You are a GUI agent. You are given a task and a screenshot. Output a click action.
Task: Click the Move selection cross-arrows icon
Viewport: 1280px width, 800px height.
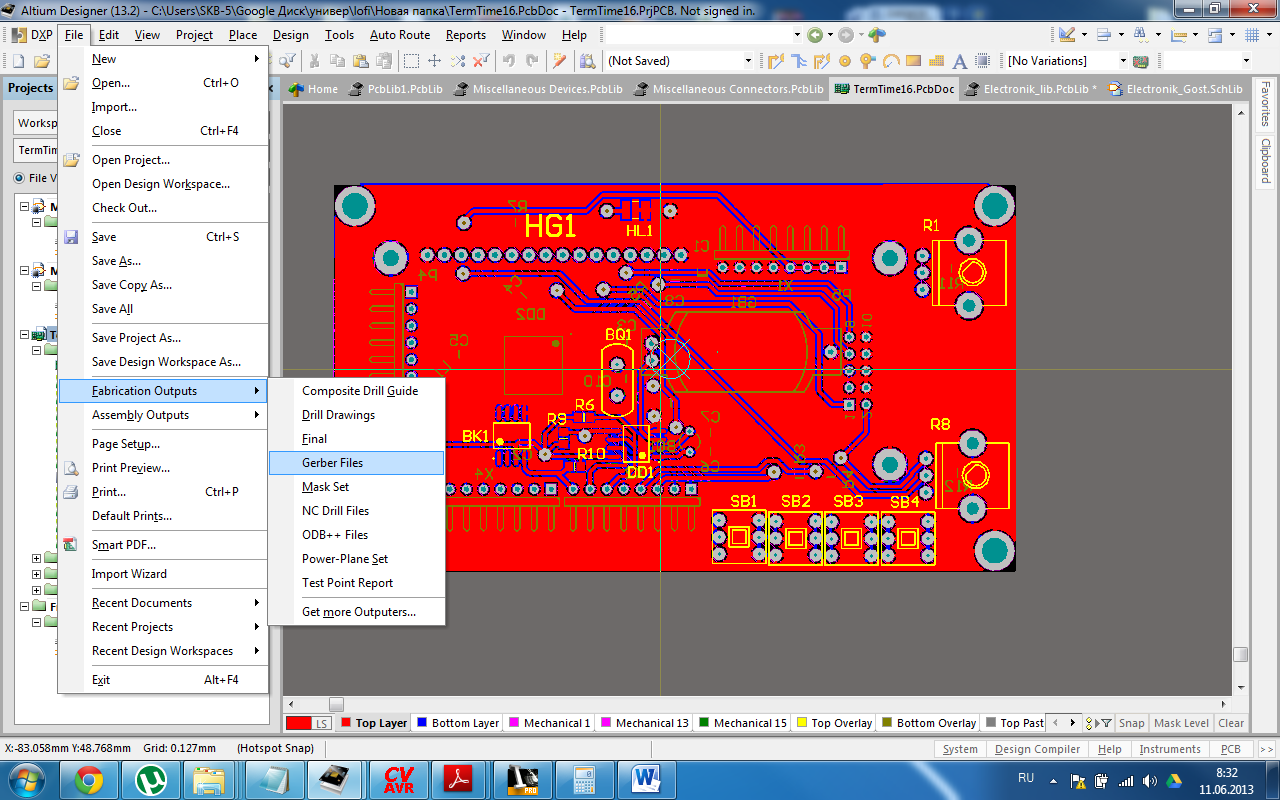click(x=434, y=61)
